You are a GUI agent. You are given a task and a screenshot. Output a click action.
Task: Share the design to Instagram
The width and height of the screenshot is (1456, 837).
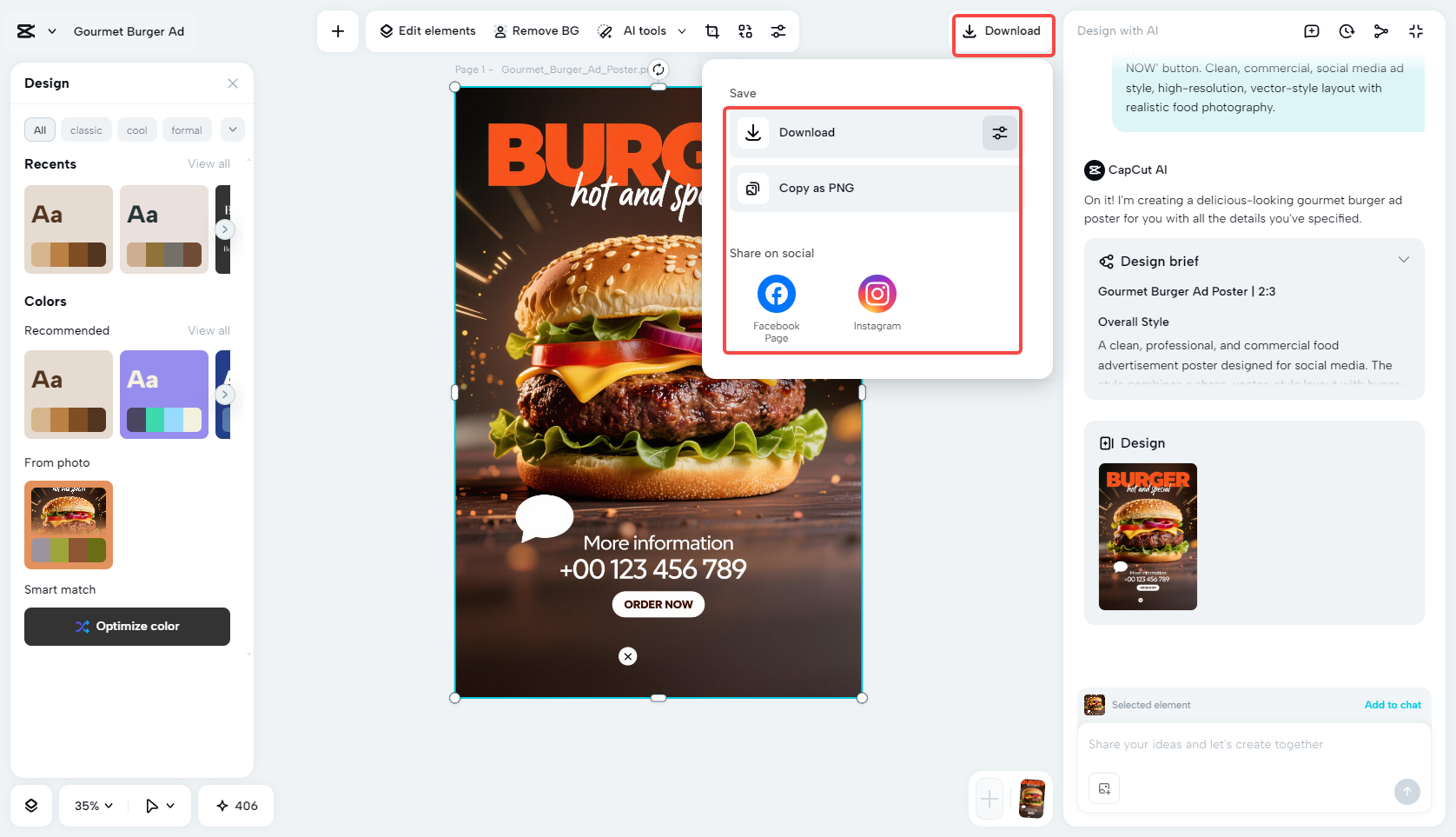tap(877, 294)
